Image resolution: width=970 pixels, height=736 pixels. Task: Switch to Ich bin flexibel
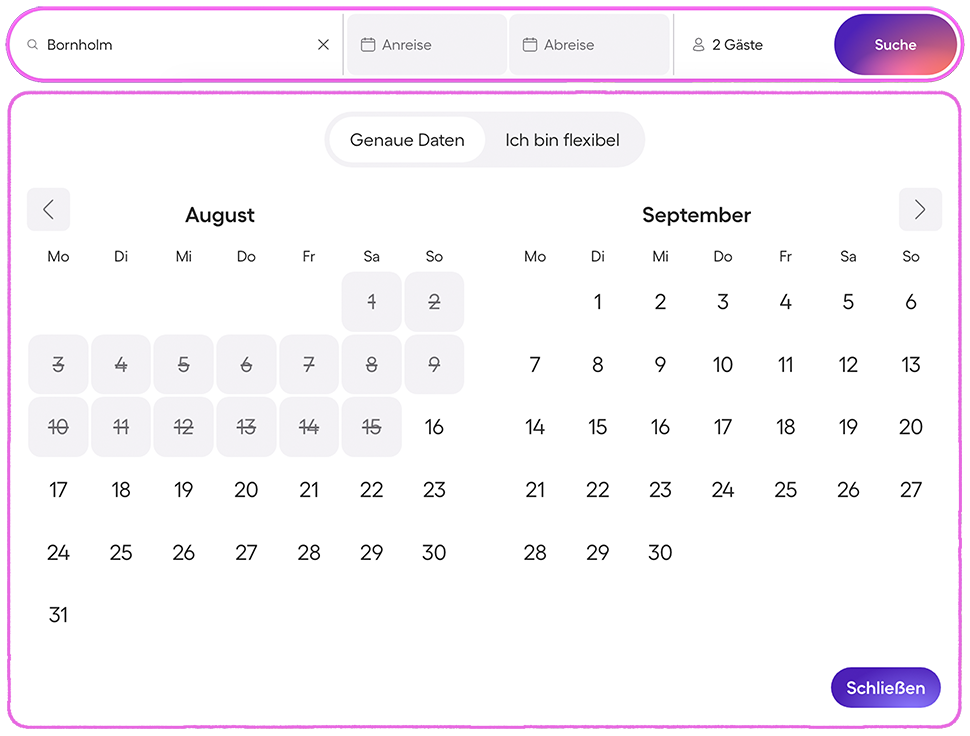pos(562,140)
